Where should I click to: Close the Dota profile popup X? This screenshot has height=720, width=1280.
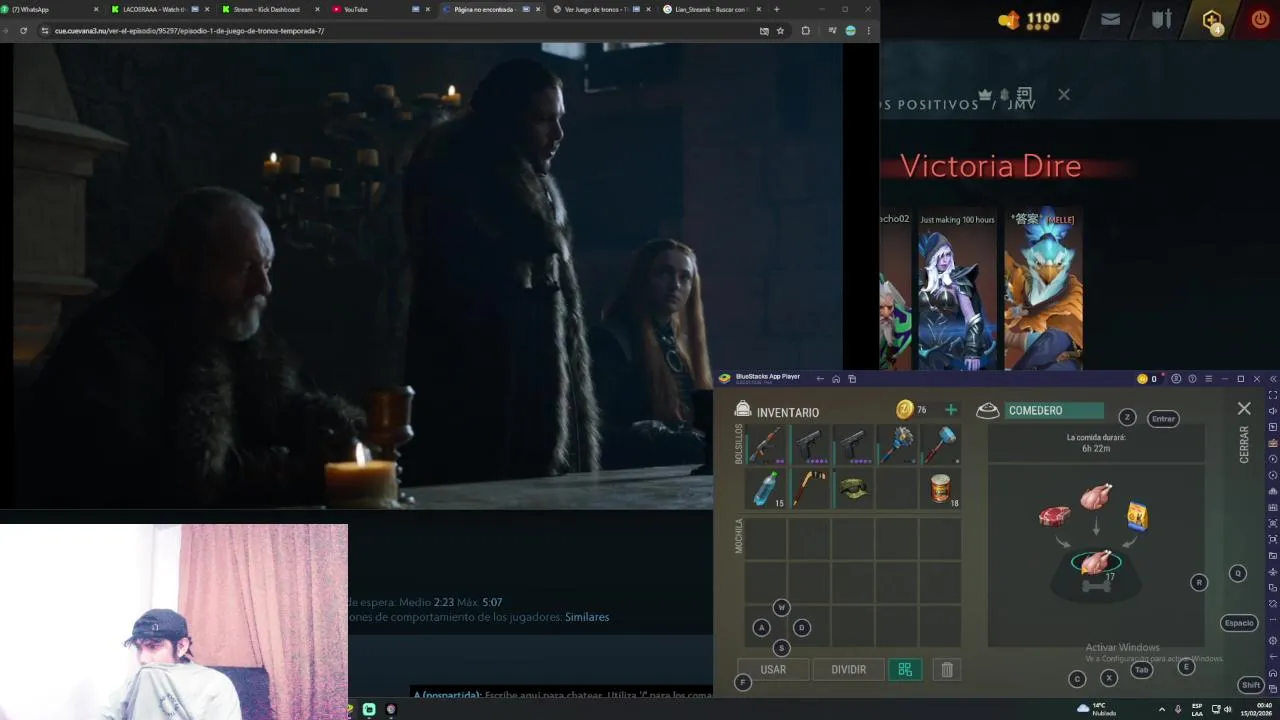(x=1064, y=95)
